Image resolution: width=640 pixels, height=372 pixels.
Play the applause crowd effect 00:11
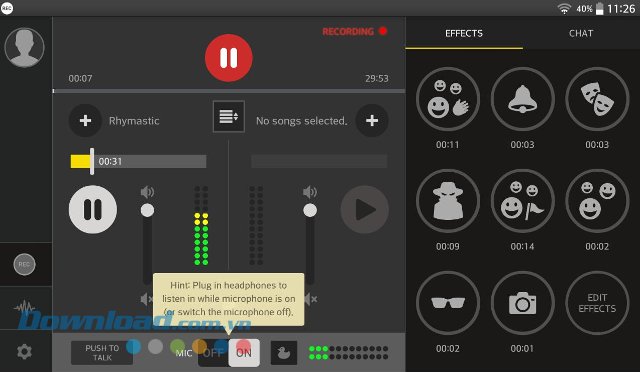(x=448, y=99)
